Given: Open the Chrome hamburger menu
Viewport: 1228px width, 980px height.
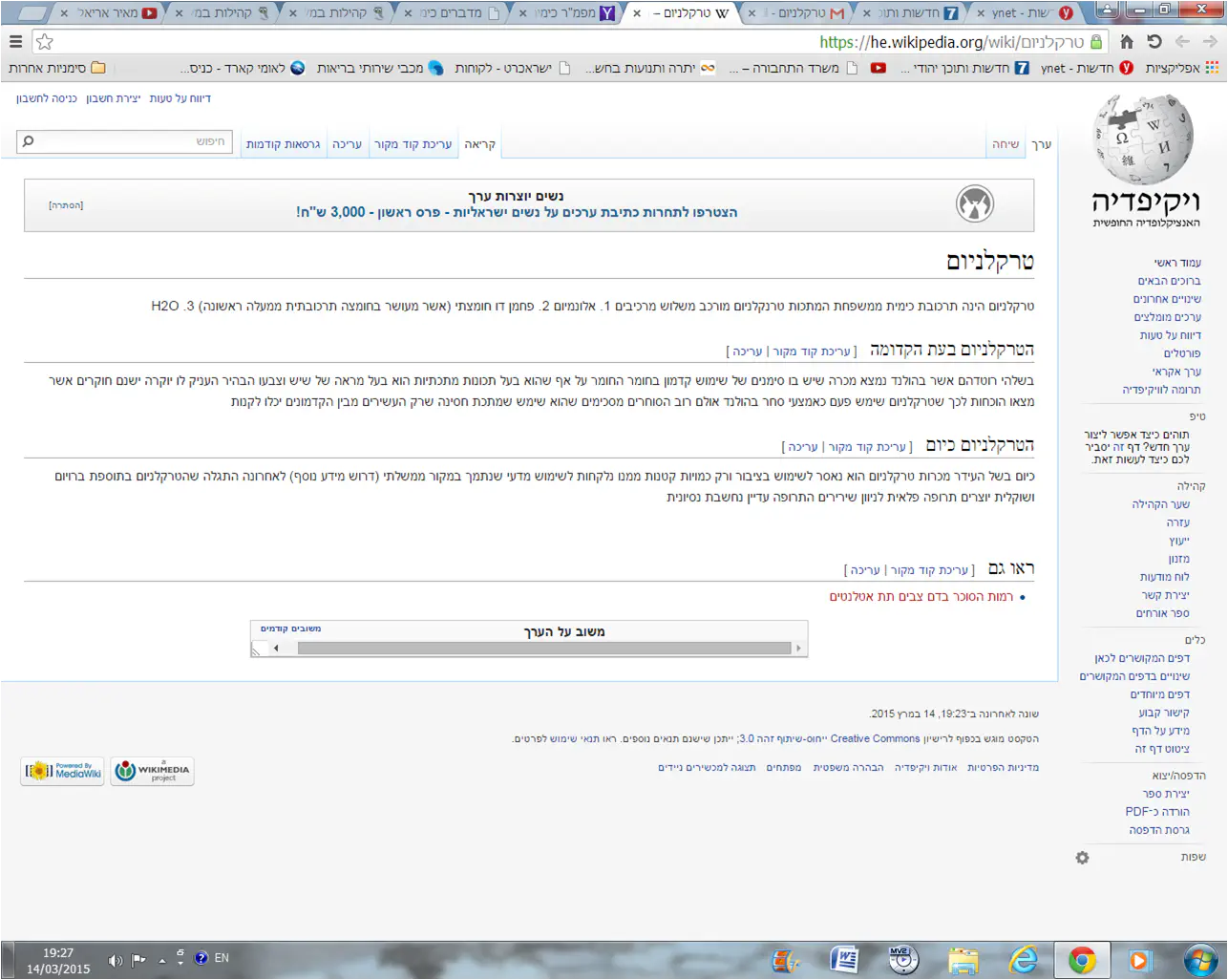Looking at the screenshot, I should pyautogui.click(x=15, y=42).
